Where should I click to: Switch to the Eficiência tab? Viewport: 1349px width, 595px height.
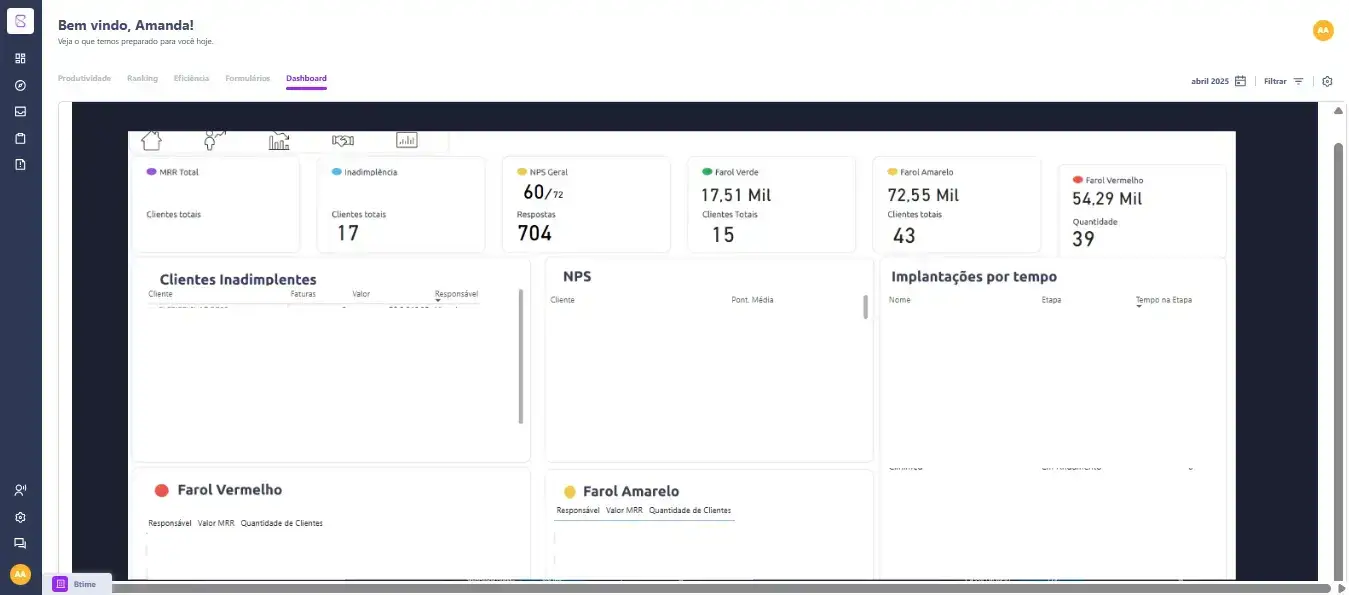coord(191,78)
